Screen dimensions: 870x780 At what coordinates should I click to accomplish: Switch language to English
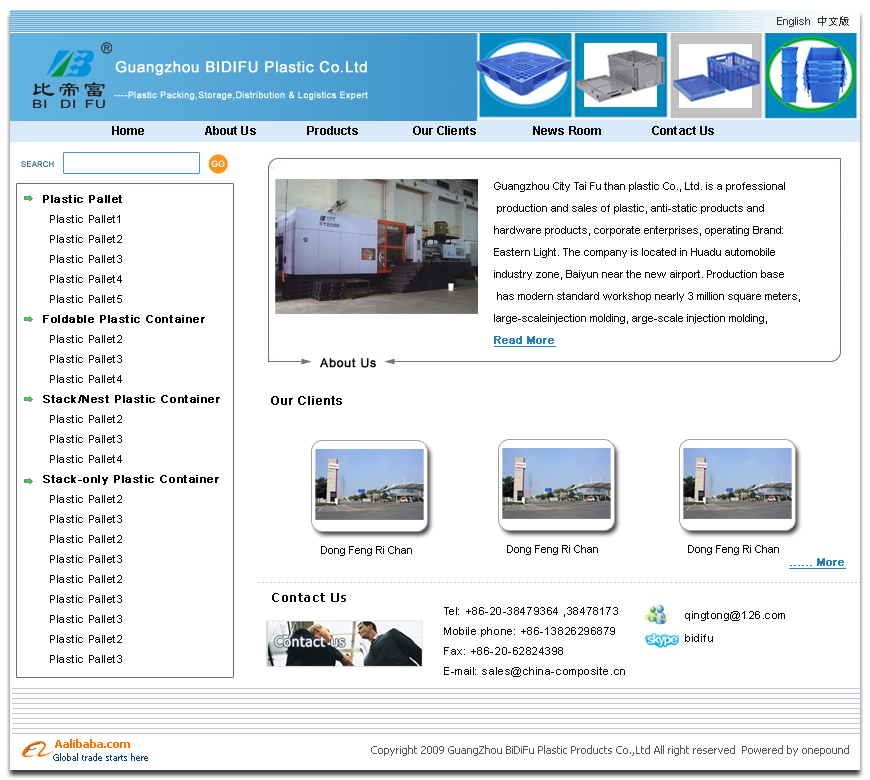[x=793, y=21]
